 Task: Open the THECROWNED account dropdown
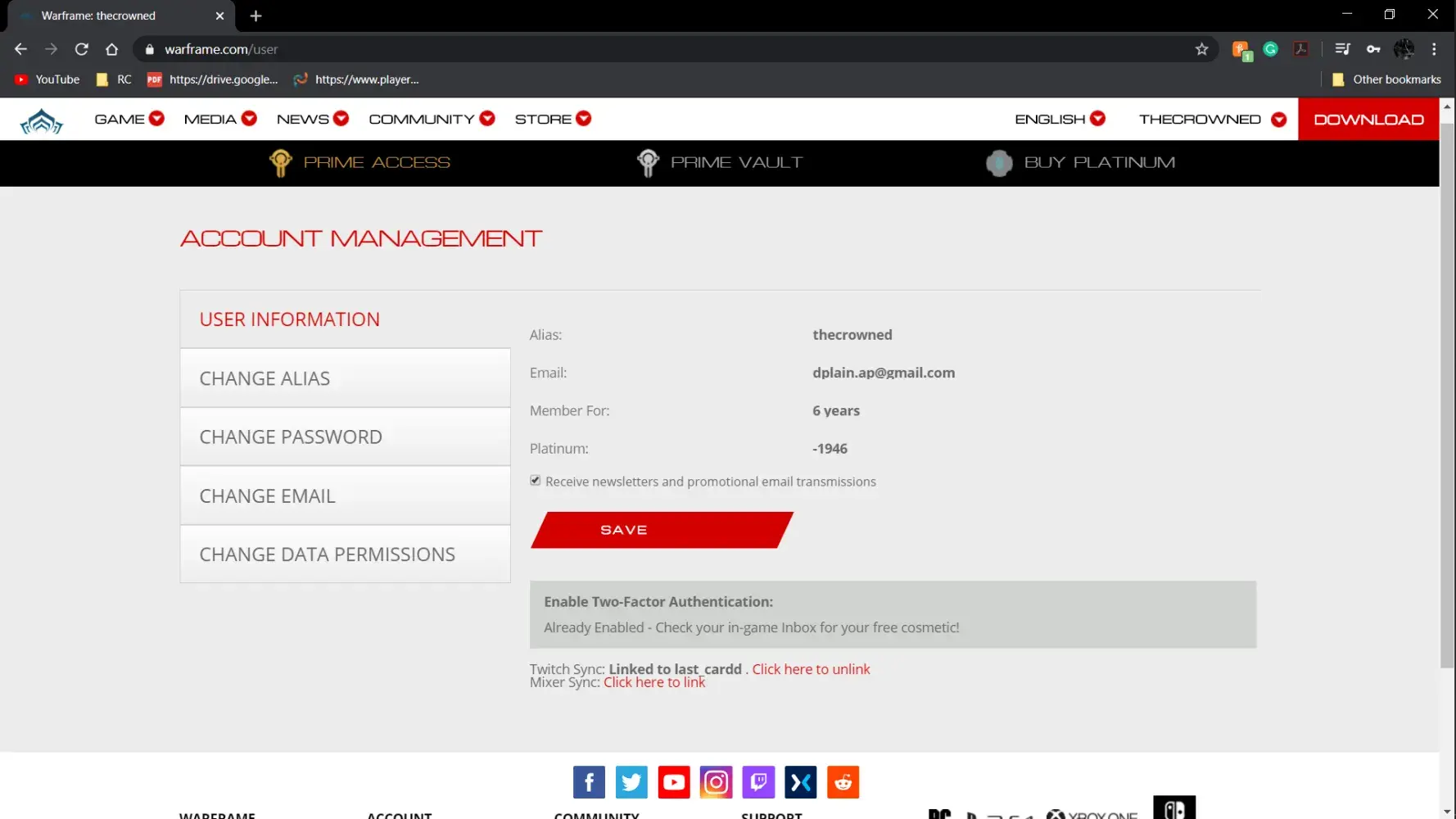click(1212, 120)
